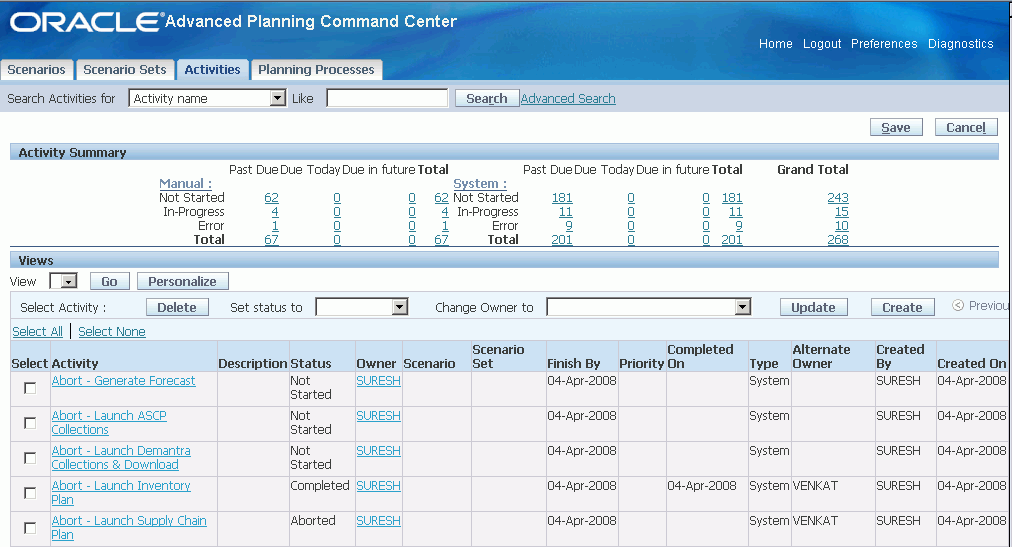The image size is (1012, 547).
Task: Click the search Like text field
Action: click(x=387, y=98)
